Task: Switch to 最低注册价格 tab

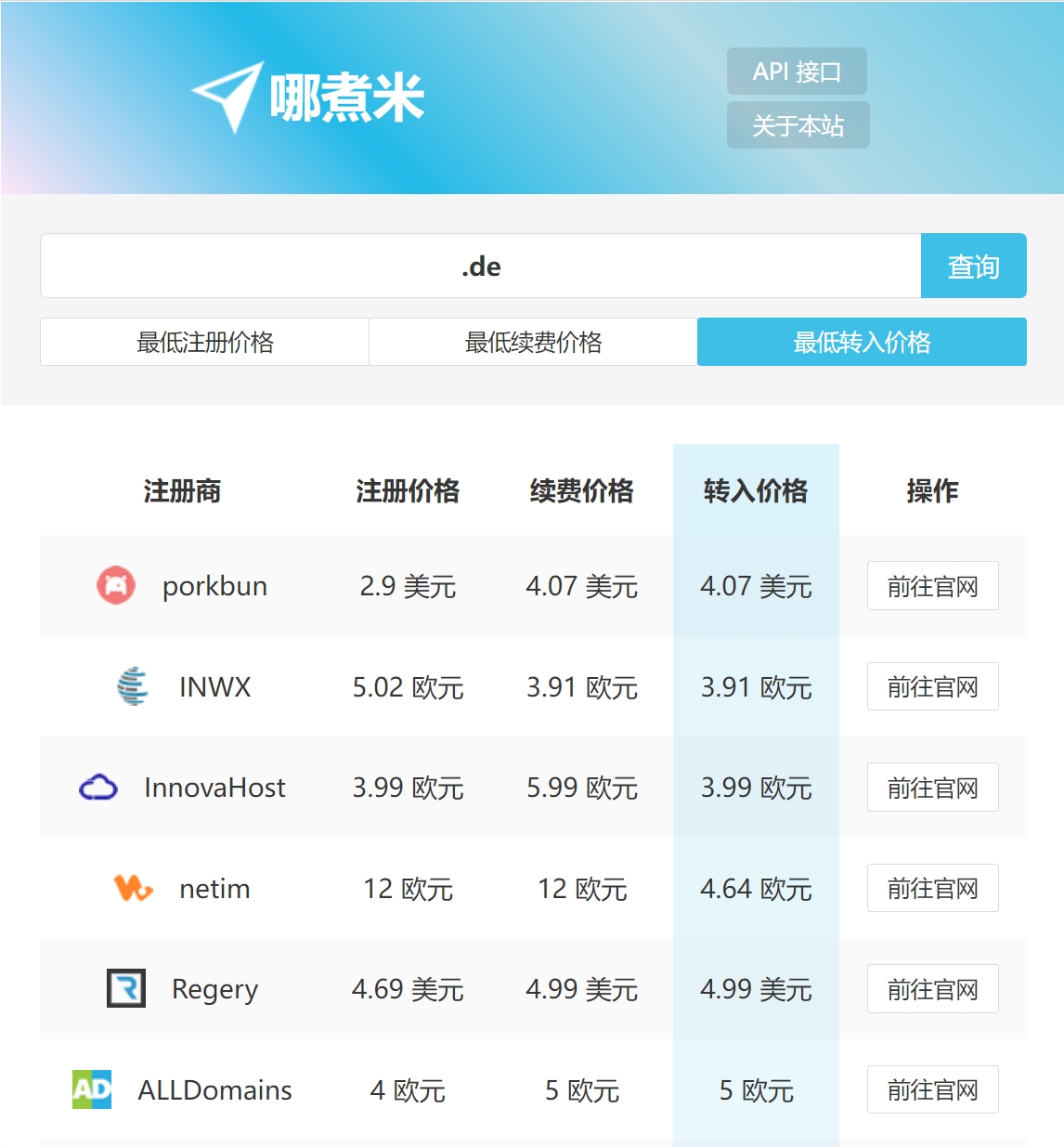Action: click(204, 342)
